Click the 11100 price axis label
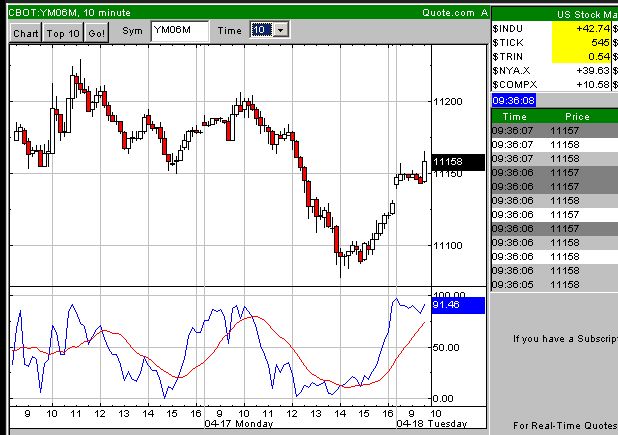Viewport: 618px width, 435px height. click(448, 245)
